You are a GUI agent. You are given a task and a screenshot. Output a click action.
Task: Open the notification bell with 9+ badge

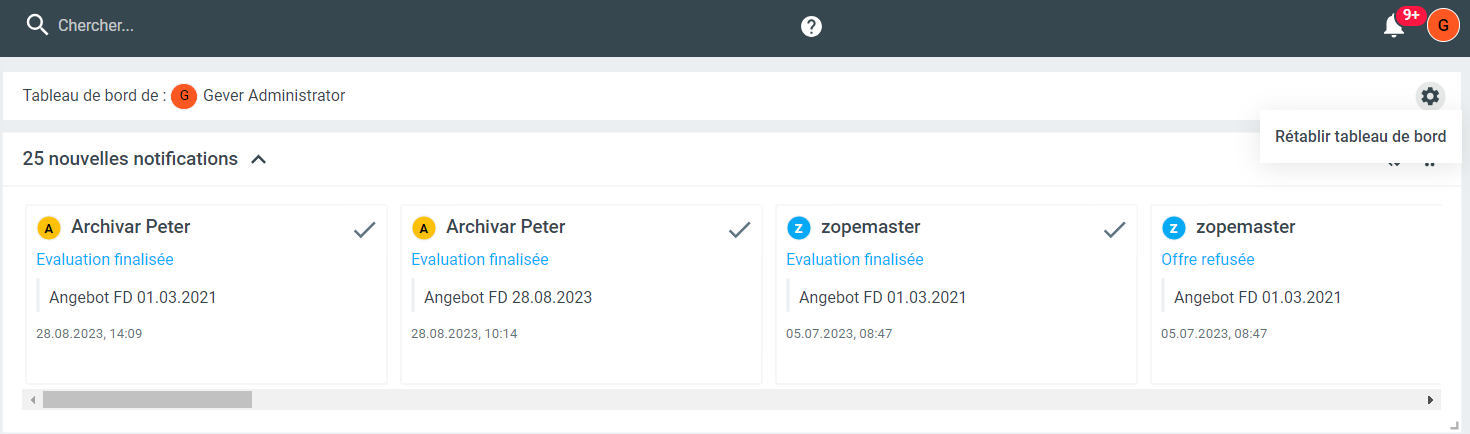[x=1394, y=27]
